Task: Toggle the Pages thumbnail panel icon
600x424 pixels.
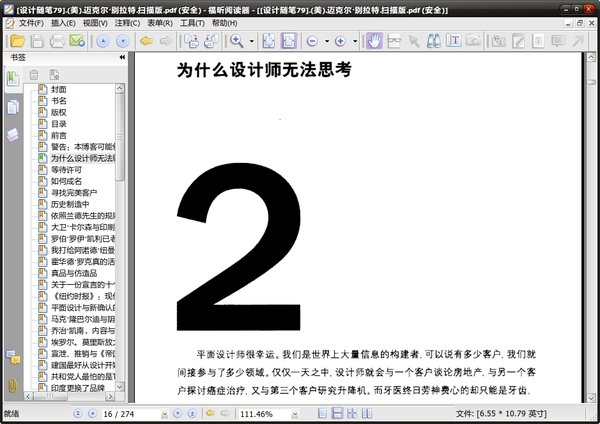Action: click(x=13, y=107)
